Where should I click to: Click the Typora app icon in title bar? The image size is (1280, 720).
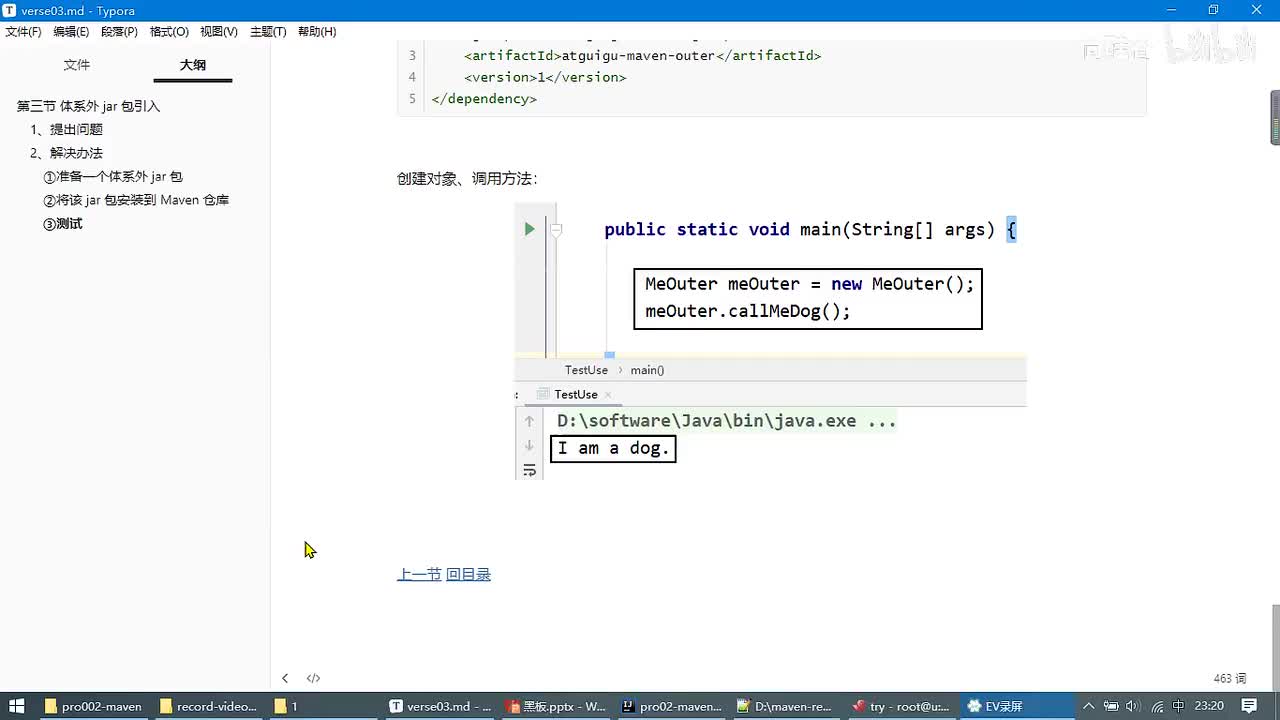pyautogui.click(x=10, y=10)
